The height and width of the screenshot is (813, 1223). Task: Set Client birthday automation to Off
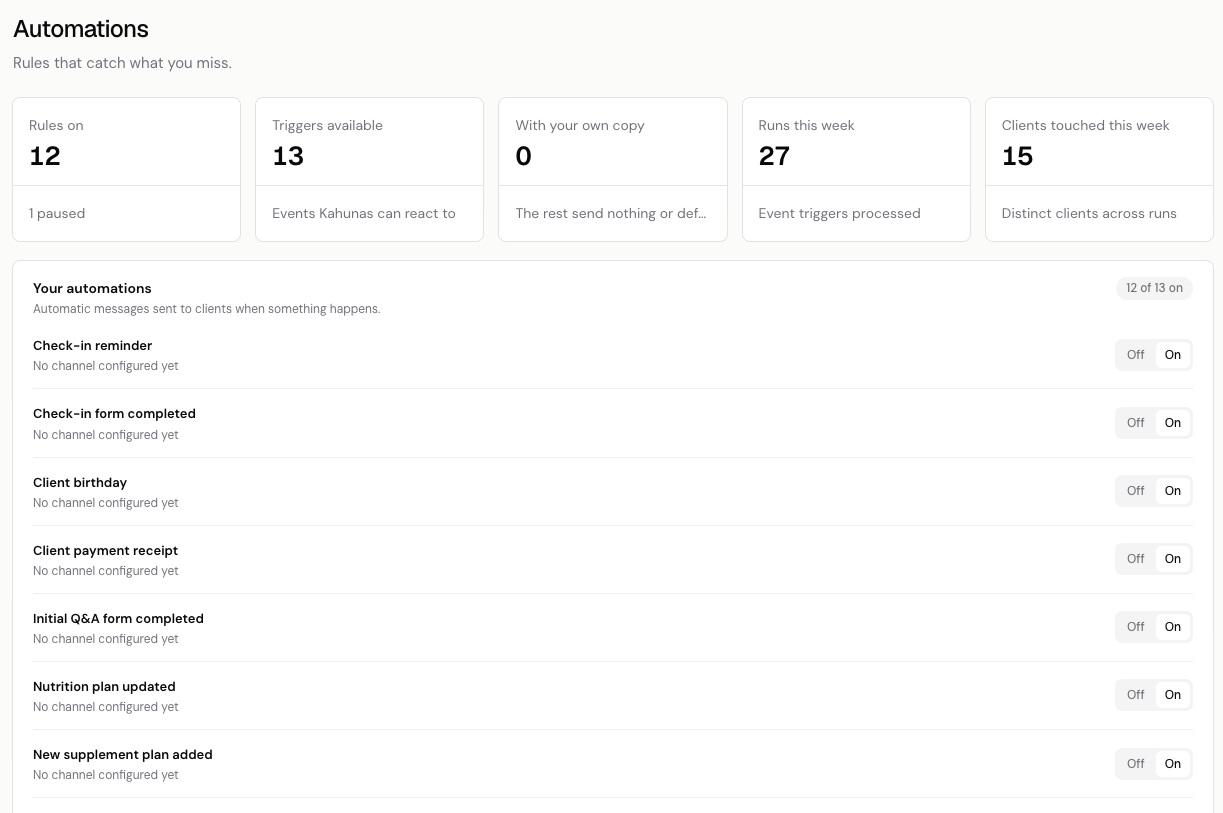1136,491
